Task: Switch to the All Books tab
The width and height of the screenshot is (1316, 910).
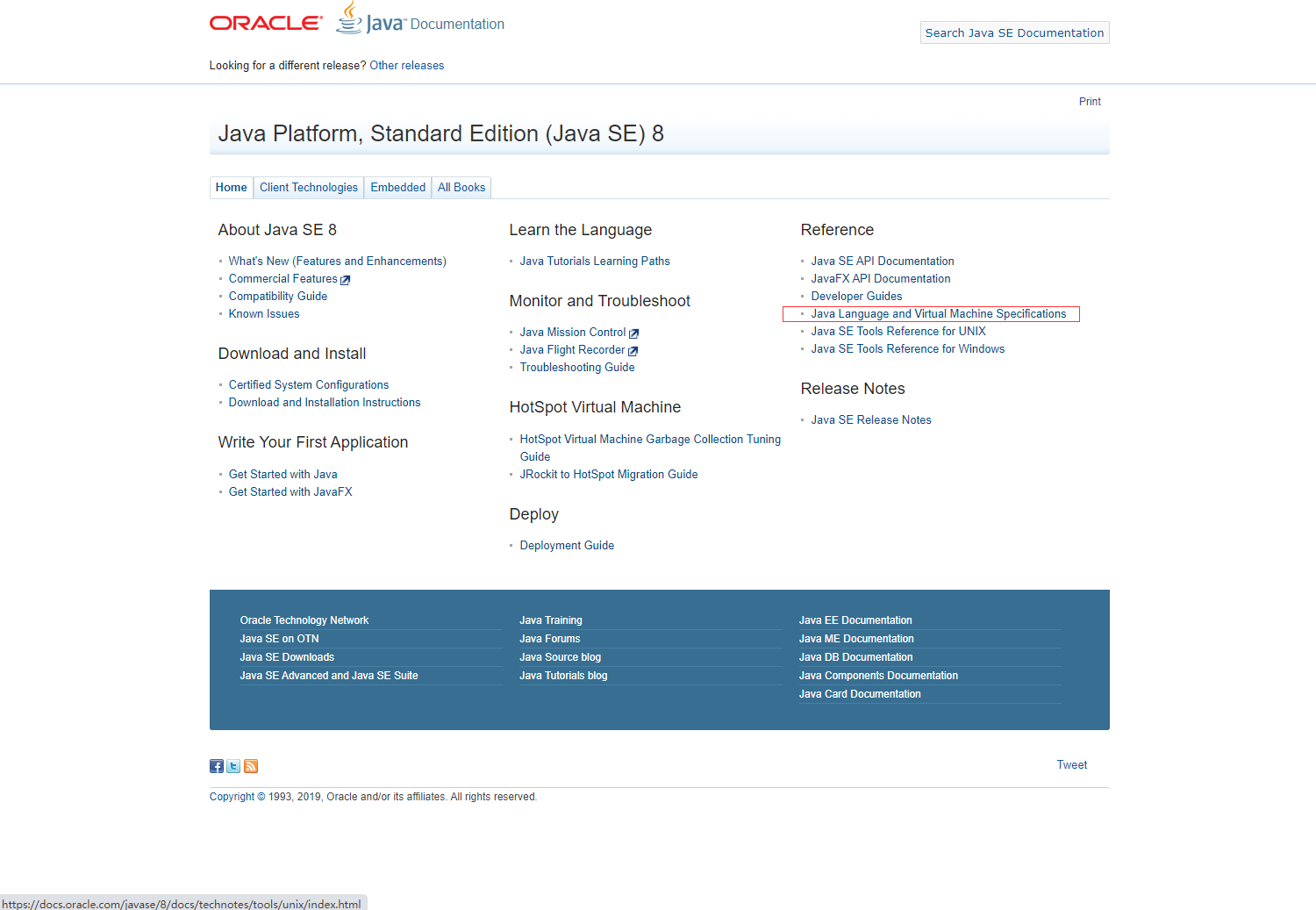Action: pyautogui.click(x=461, y=188)
